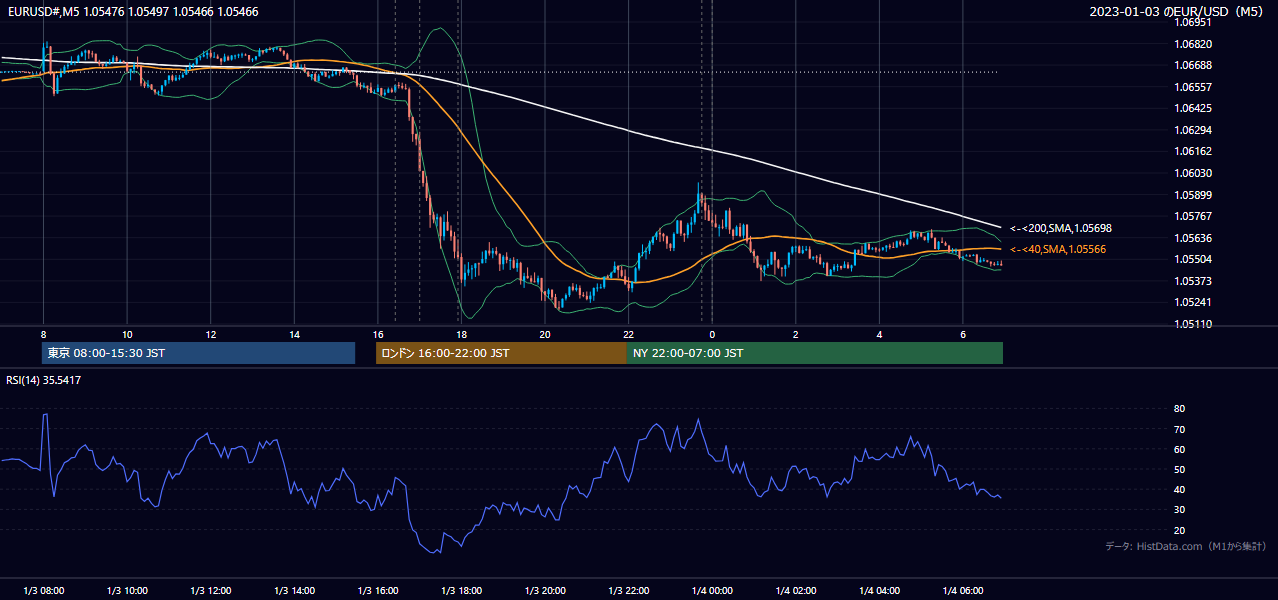Click the ロンドン 16:00-22:00 JST session bar
Image resolution: width=1278 pixels, height=600 pixels.
click(x=501, y=353)
